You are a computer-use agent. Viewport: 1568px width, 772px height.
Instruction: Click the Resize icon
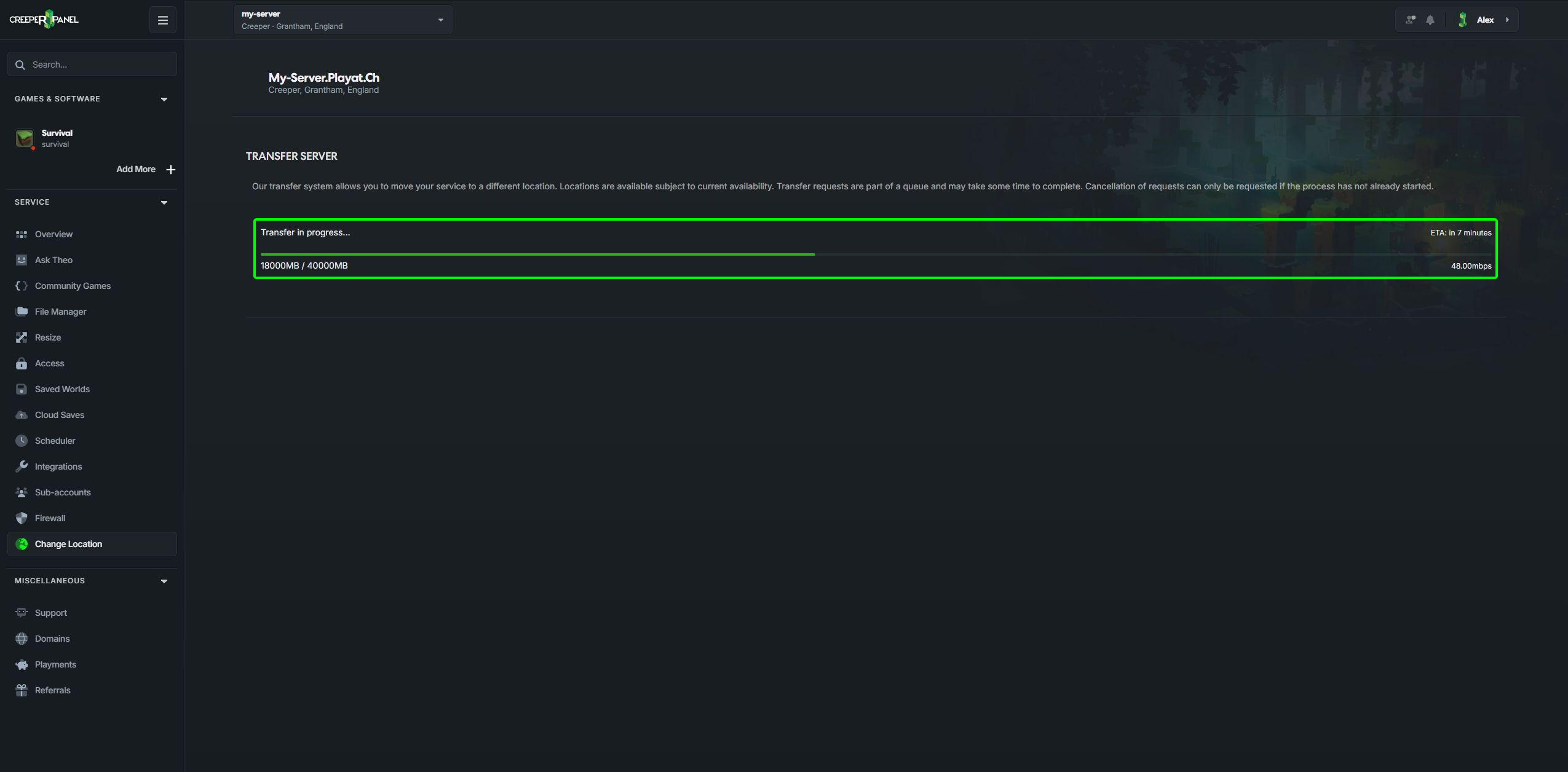[x=22, y=337]
